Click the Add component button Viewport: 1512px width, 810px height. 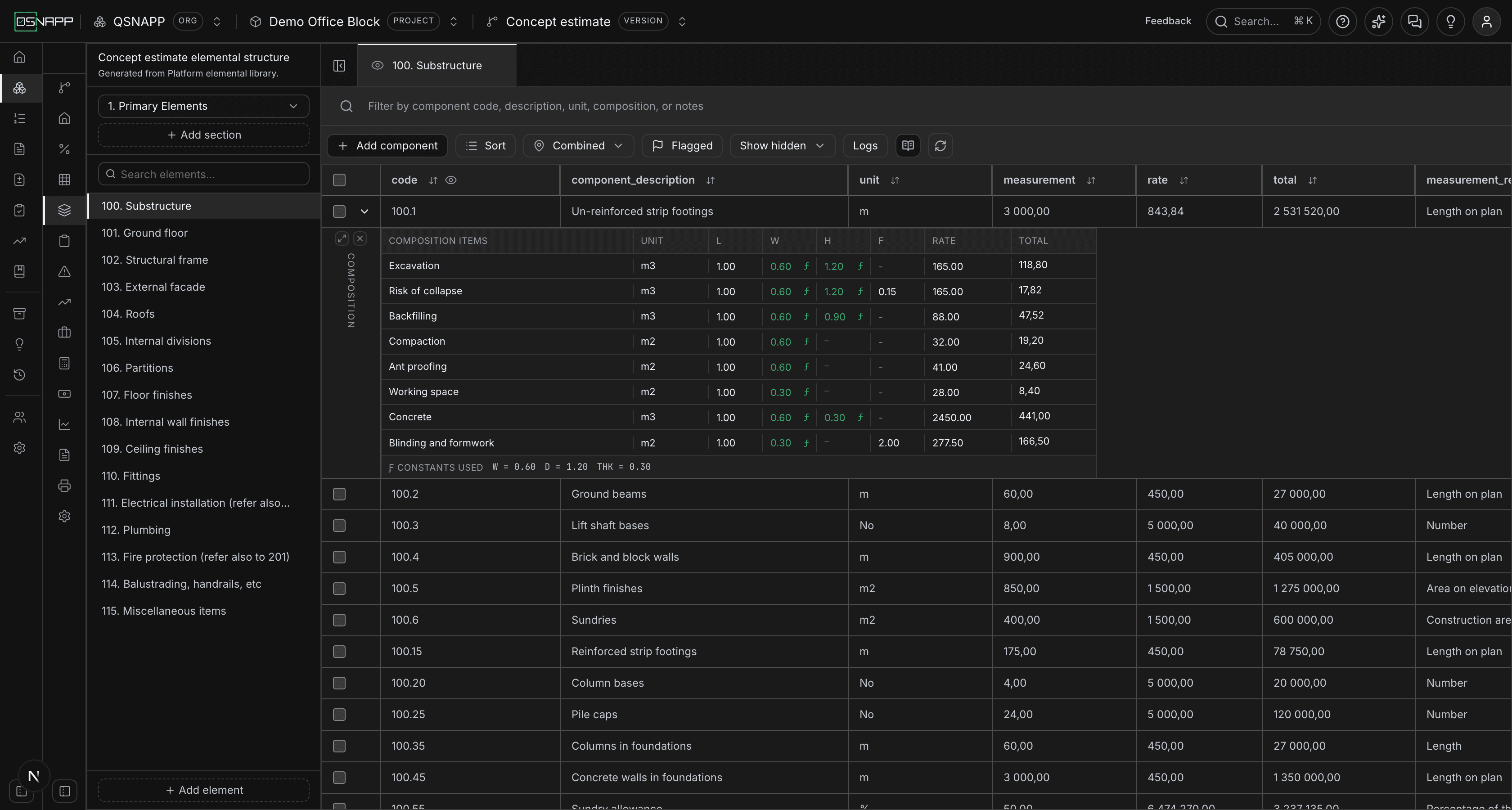tap(387, 145)
